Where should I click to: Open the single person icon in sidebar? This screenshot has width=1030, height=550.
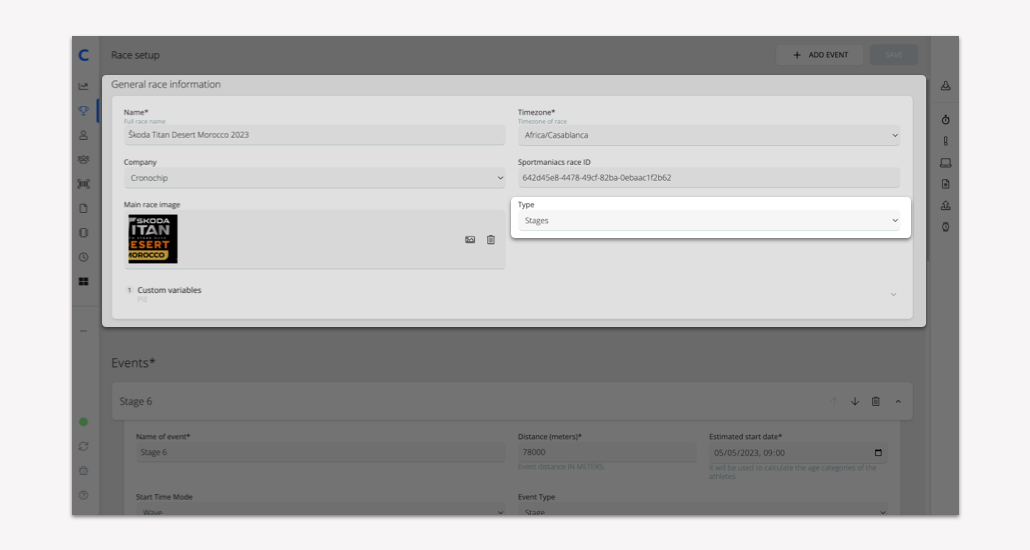(83, 135)
